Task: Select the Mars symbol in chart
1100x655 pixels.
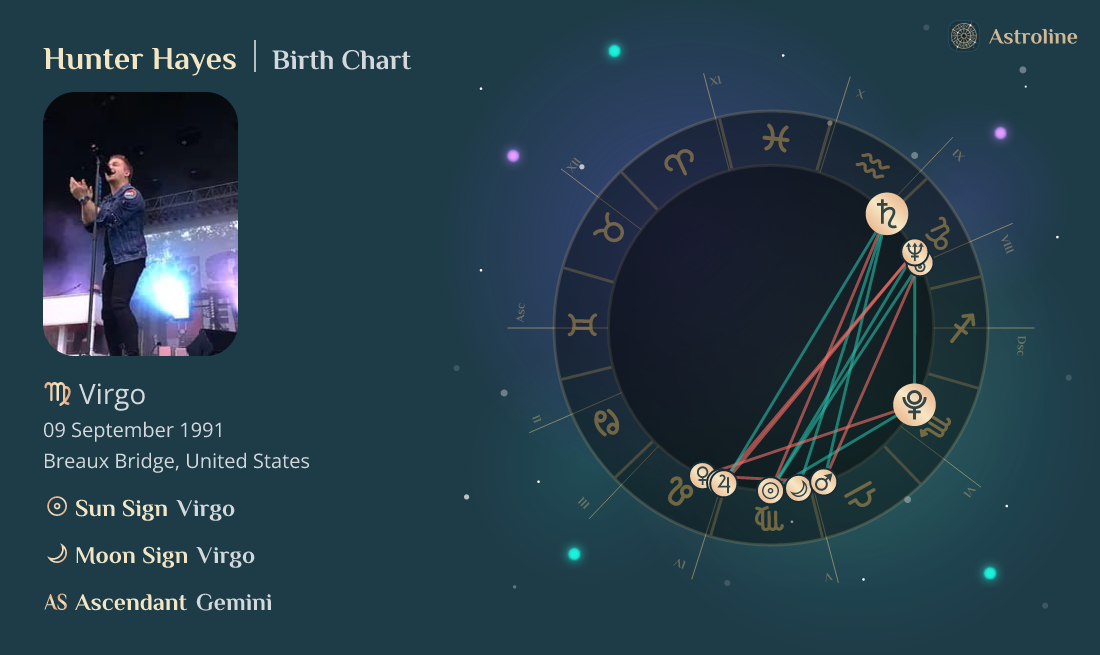Action: coord(824,482)
